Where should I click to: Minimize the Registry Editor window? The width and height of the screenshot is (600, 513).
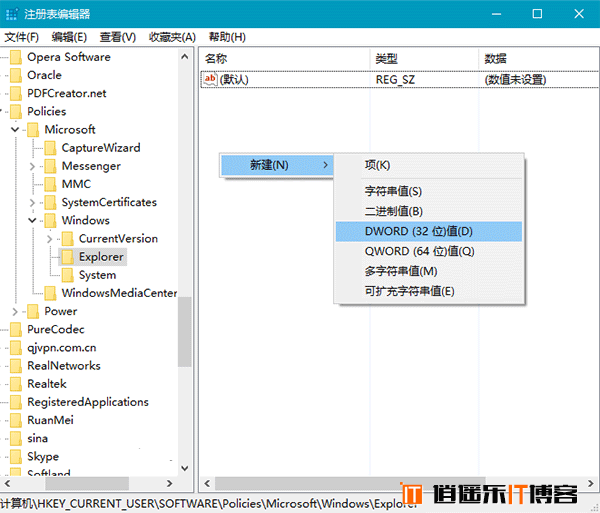coord(497,14)
